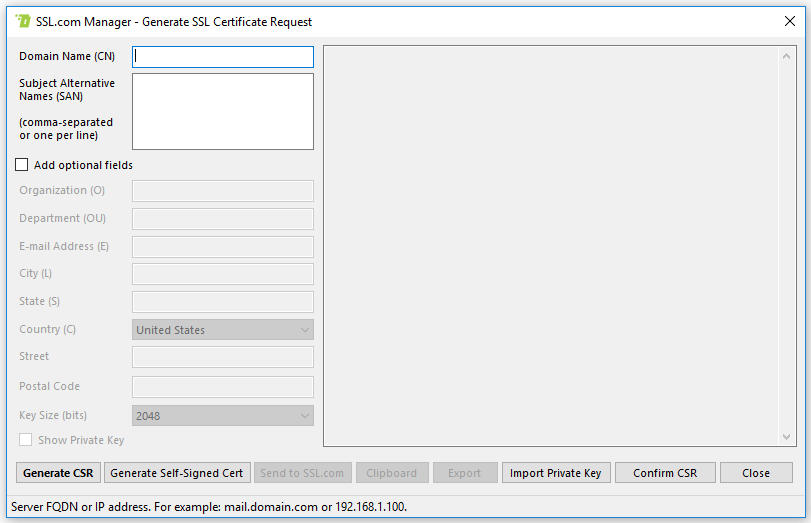Click the Clipboard button
Screen dimensions: 811x523
(x=391, y=473)
